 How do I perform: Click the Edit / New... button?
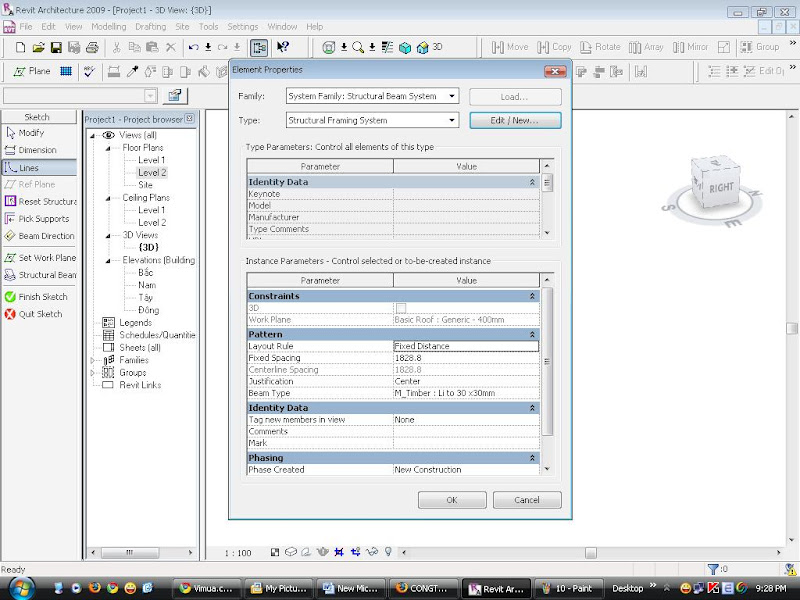pyautogui.click(x=515, y=120)
